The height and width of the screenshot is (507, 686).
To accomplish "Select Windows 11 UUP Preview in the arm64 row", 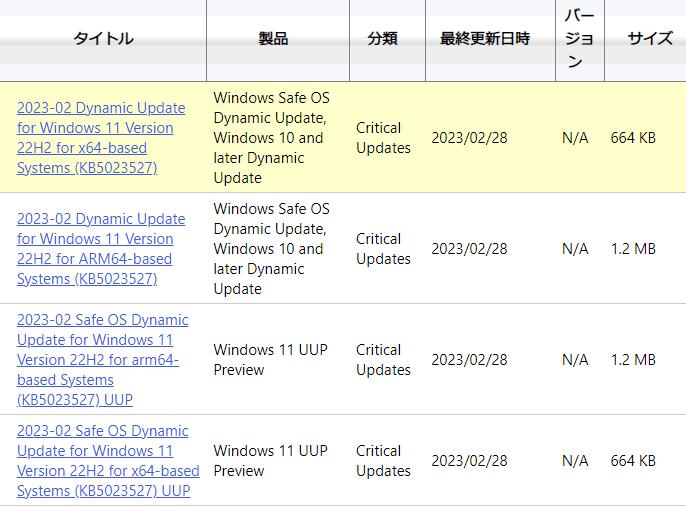I will [x=270, y=360].
